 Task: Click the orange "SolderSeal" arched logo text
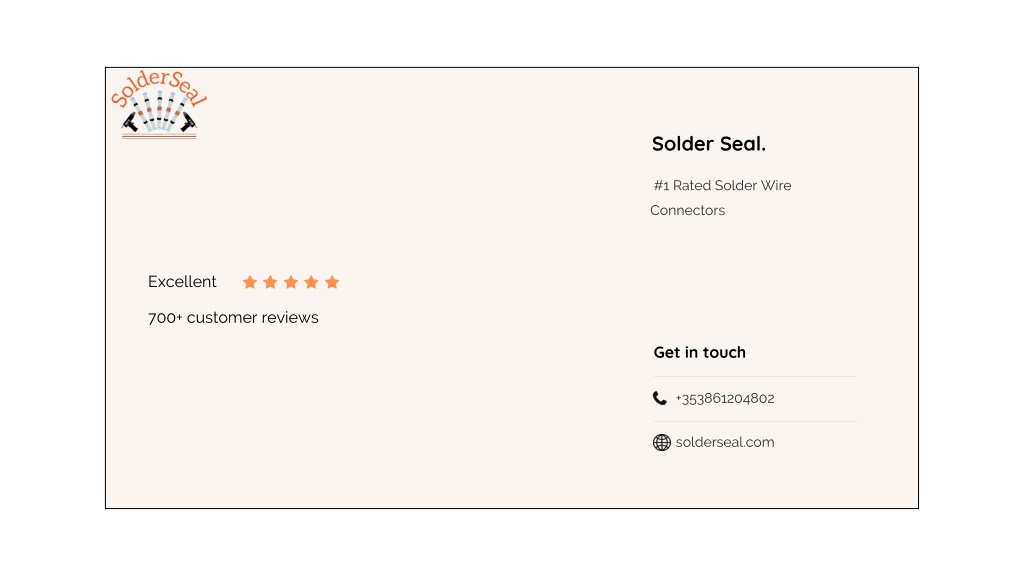coord(159,86)
